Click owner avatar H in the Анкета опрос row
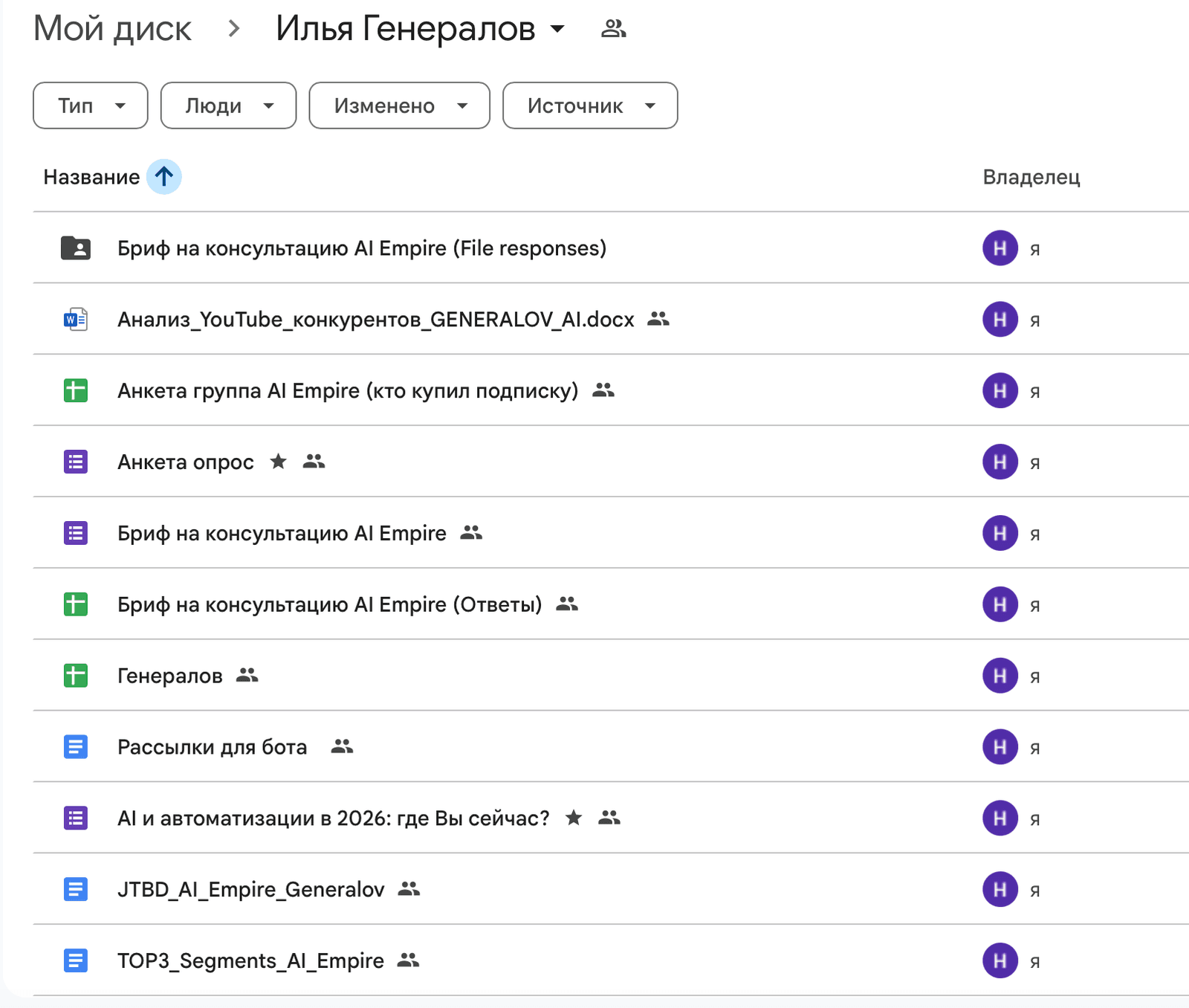Image resolution: width=1189 pixels, height=1008 pixels. click(x=1000, y=462)
